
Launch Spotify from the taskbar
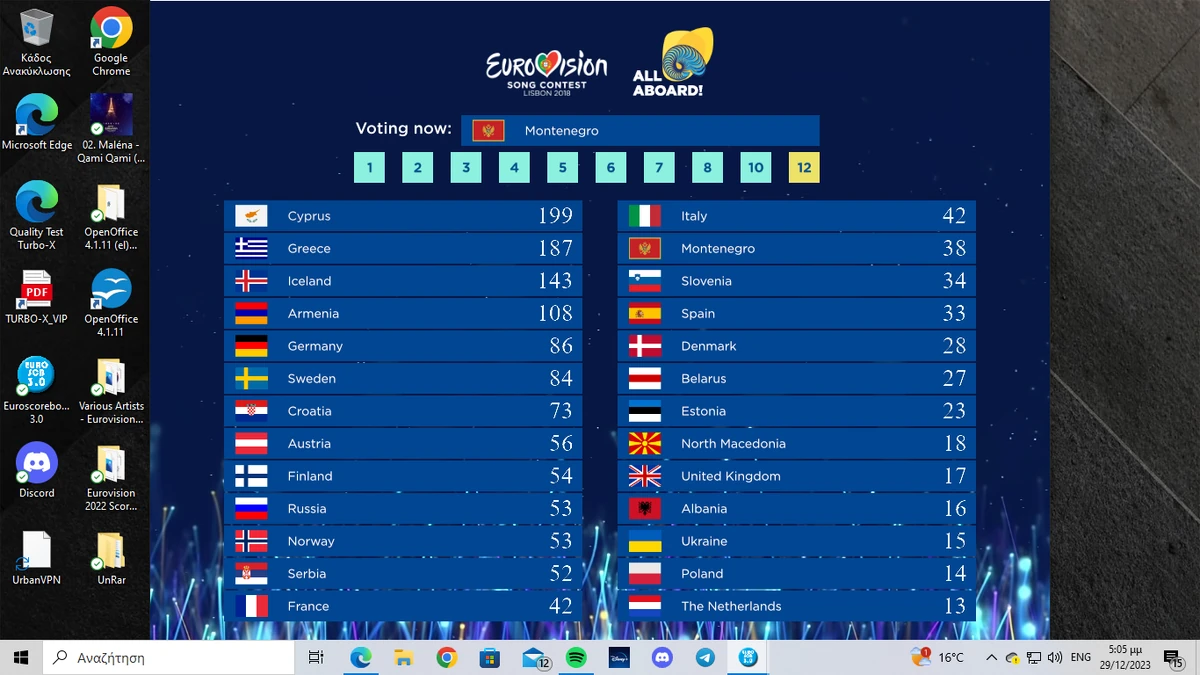tap(575, 657)
